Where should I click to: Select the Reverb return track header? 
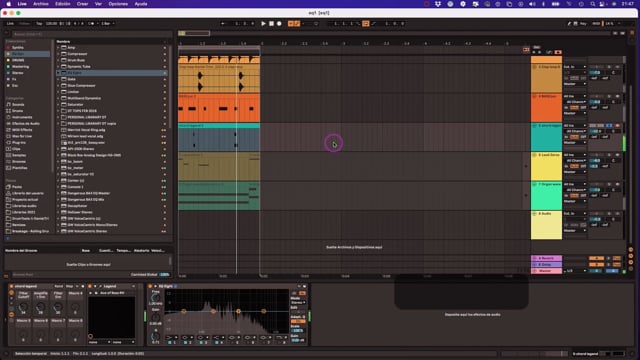point(546,258)
